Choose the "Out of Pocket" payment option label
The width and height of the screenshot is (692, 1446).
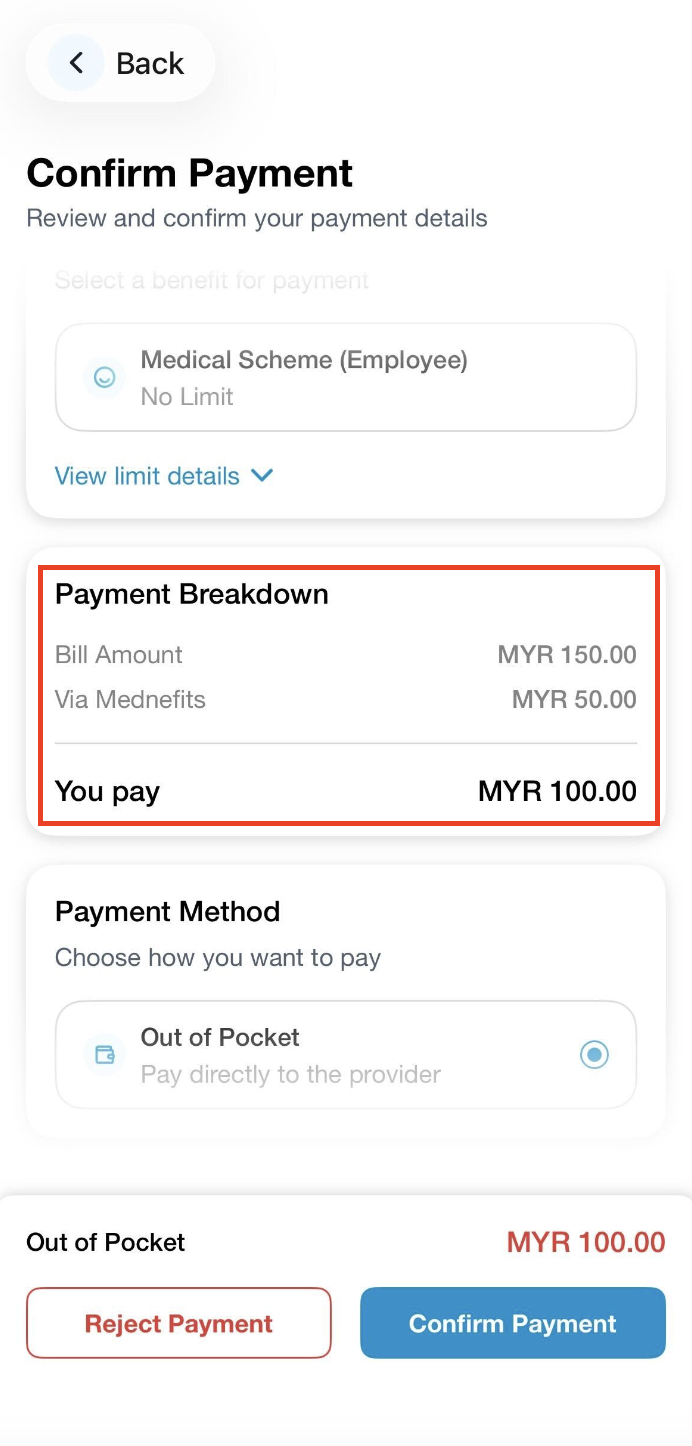point(220,1037)
